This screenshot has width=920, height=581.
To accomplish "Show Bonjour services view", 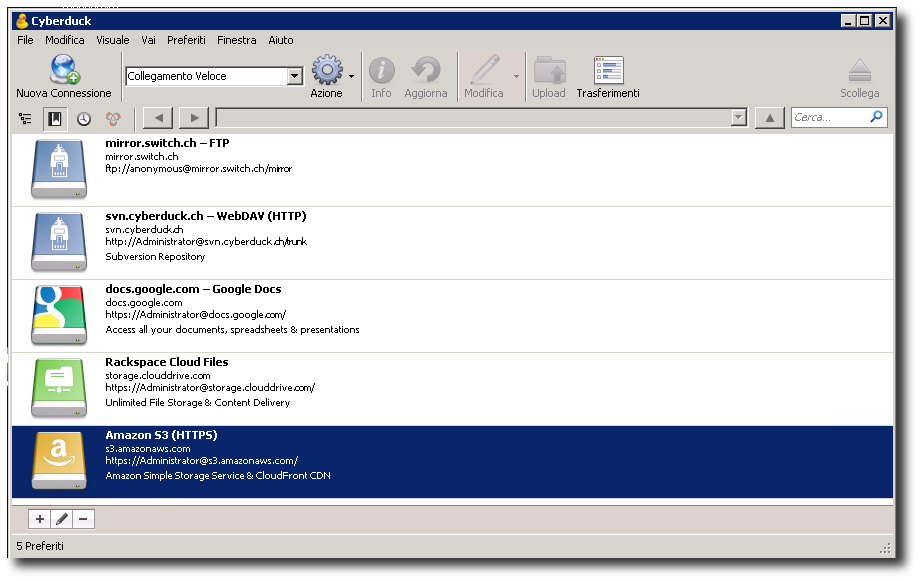I will (113, 119).
